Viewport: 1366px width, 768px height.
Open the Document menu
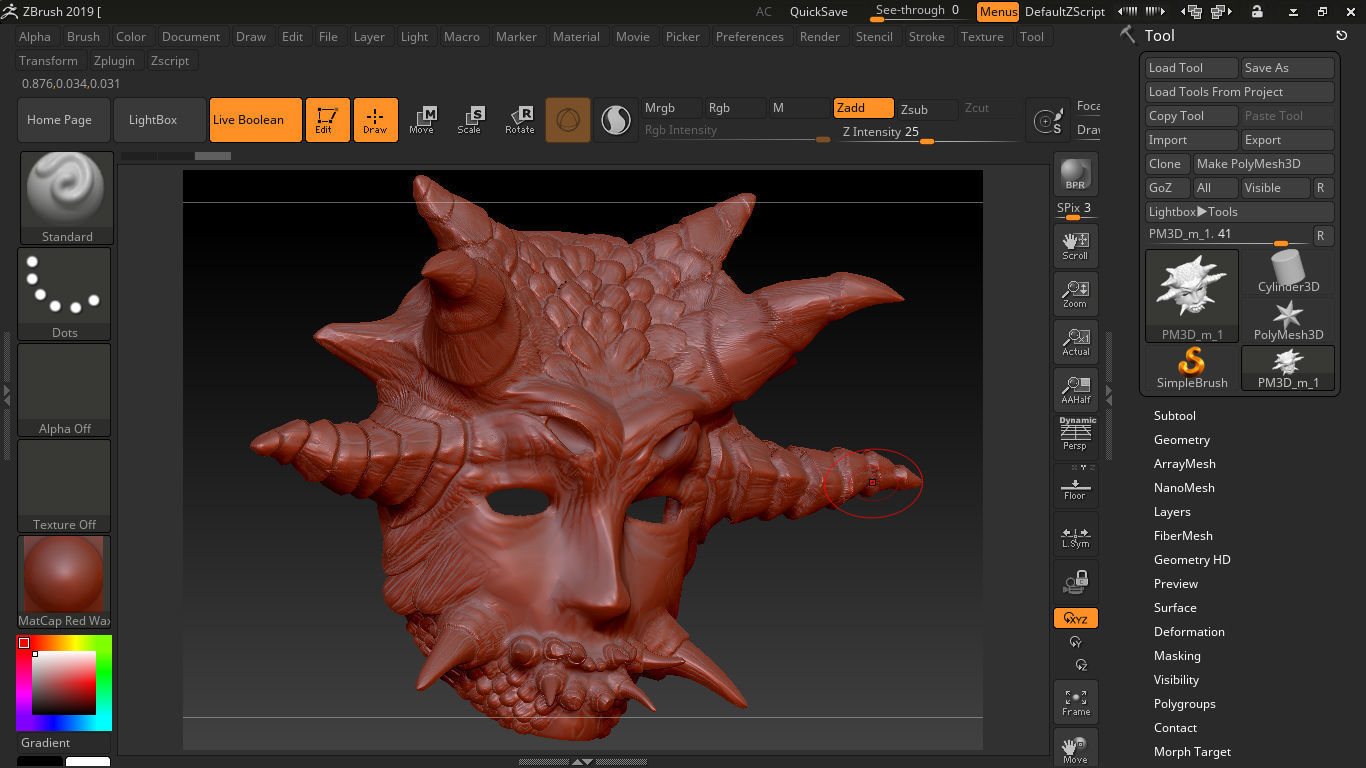point(191,37)
